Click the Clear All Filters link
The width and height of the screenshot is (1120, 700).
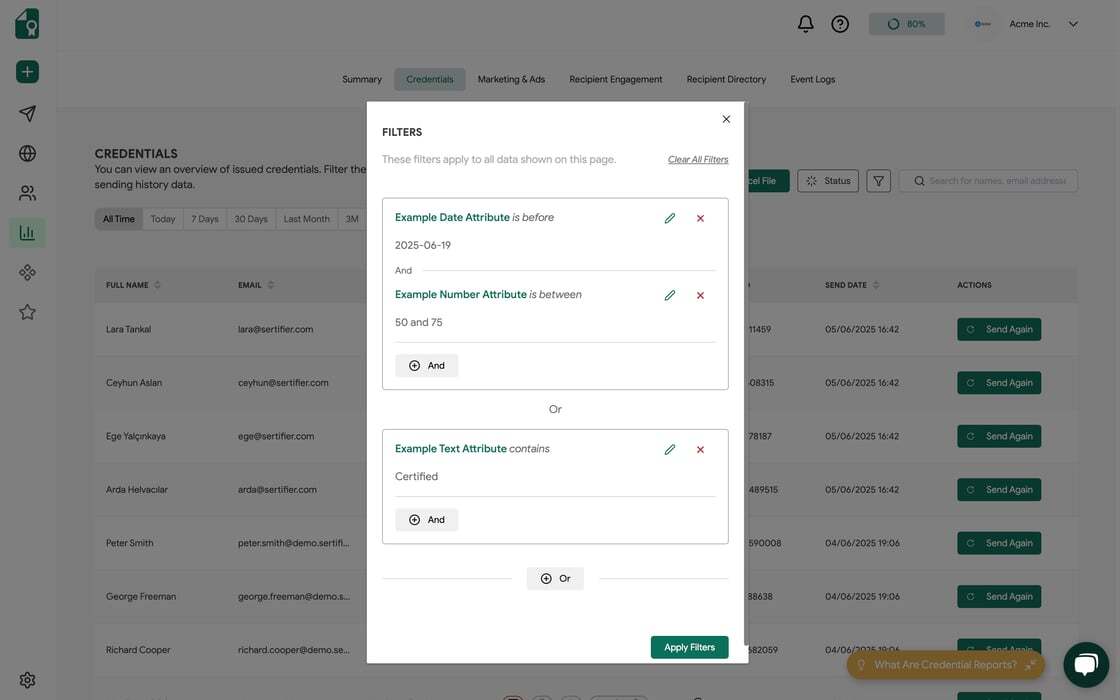[698, 159]
